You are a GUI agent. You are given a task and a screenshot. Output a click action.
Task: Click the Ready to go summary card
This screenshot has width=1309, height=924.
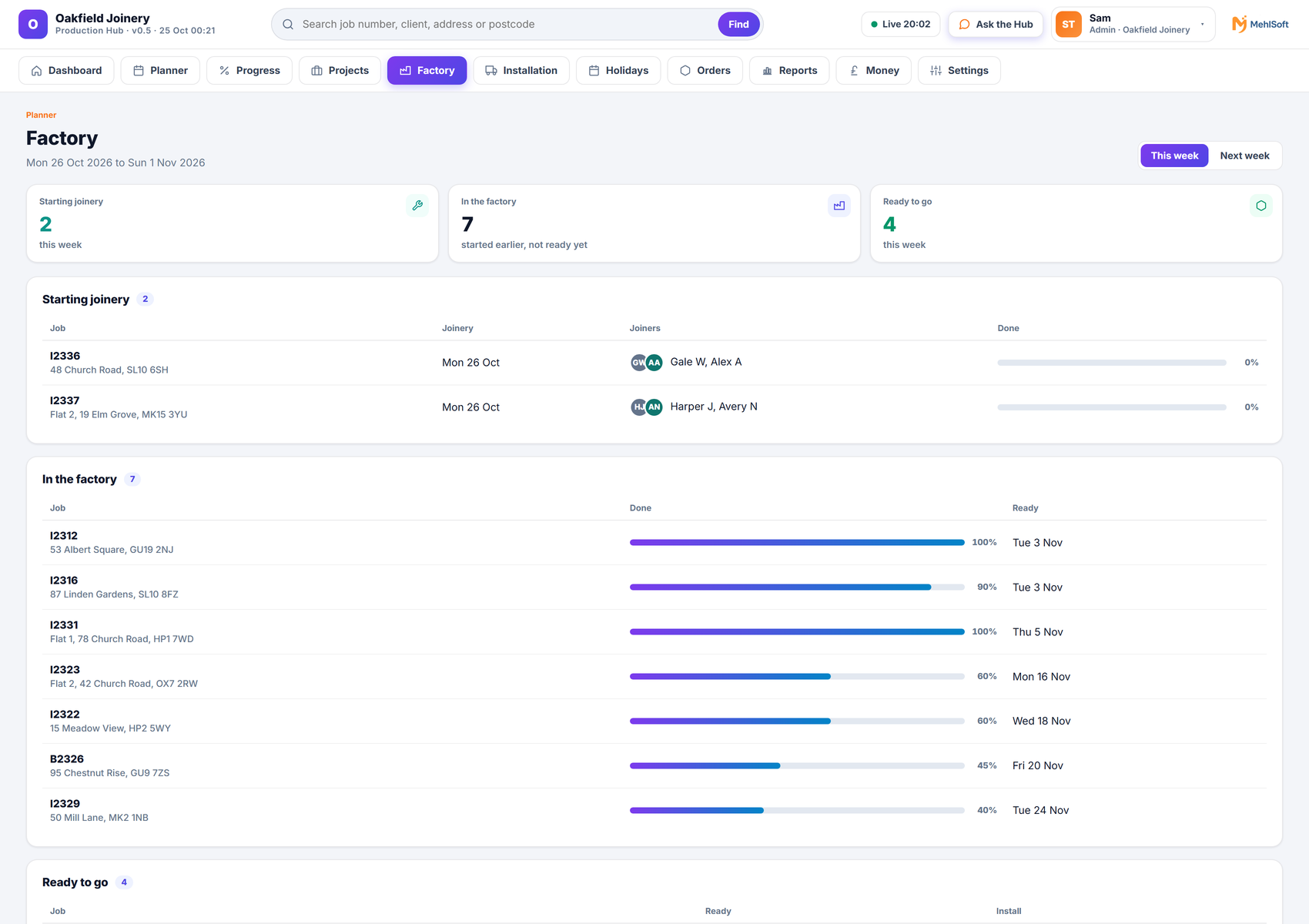[x=1076, y=223]
